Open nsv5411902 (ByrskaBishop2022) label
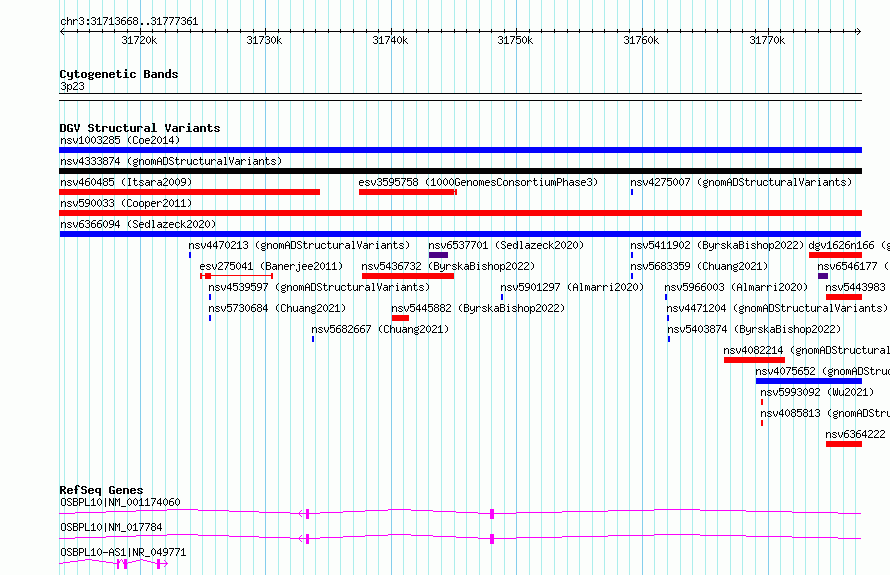This screenshot has width=890, height=575. point(717,245)
